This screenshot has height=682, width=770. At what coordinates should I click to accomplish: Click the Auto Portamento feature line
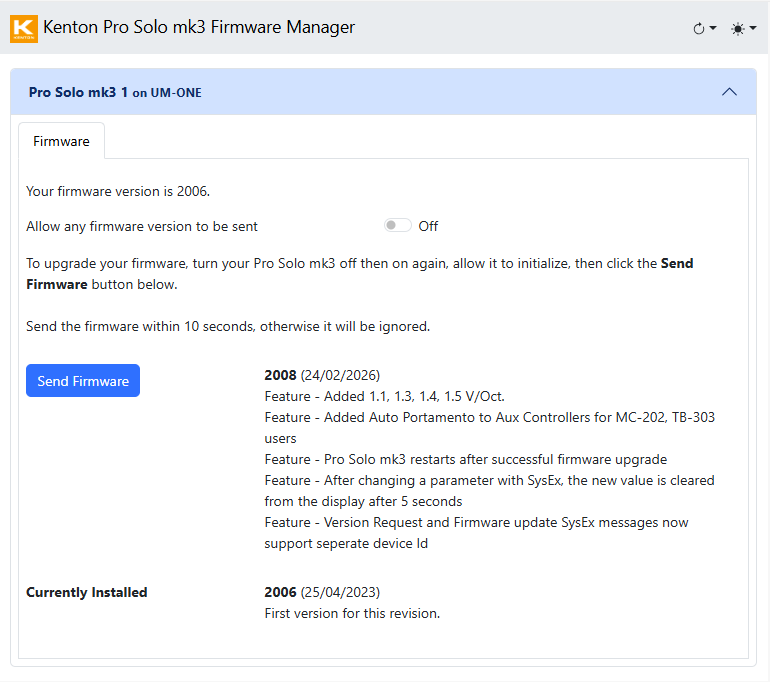coord(489,417)
